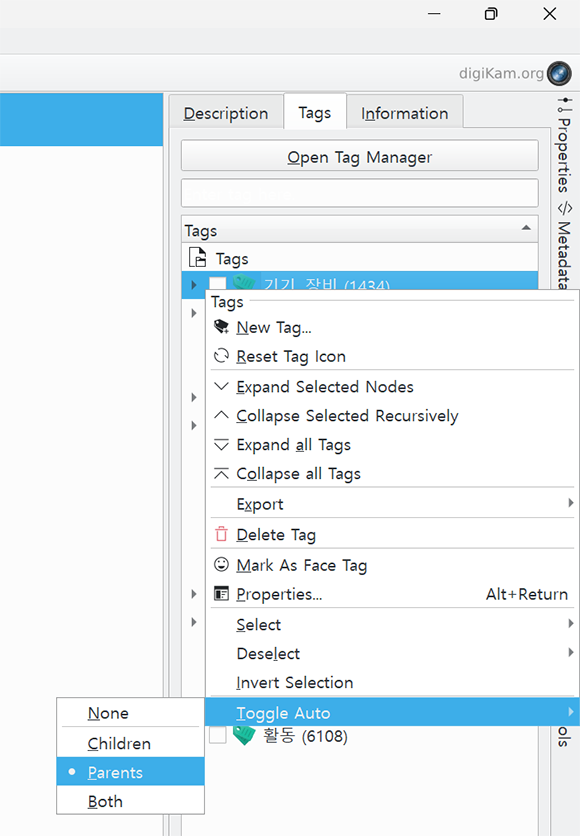Screen dimensions: 580x836
Task: Expand the highlighted tag tree node arrow
Action: (194, 285)
